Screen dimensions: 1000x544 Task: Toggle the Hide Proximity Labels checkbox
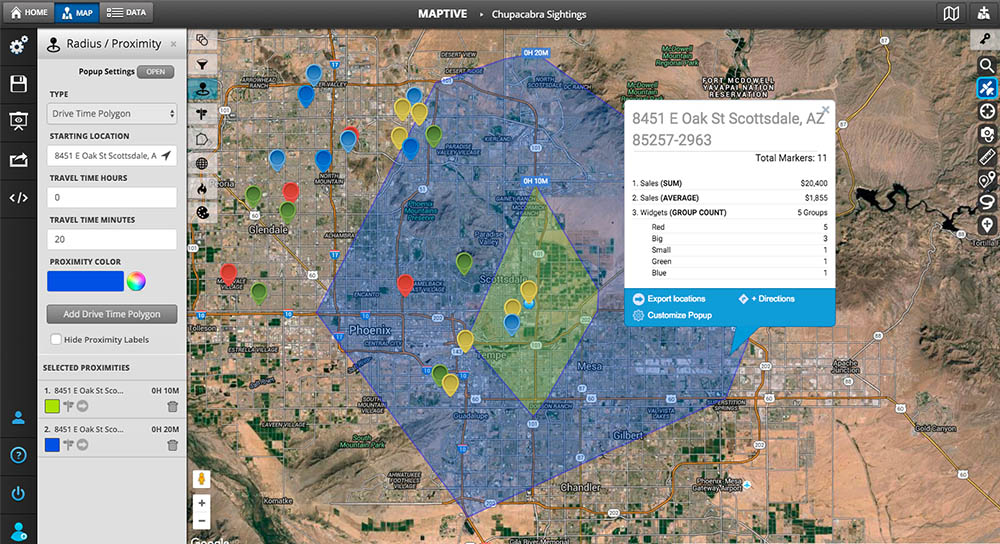(x=56, y=339)
